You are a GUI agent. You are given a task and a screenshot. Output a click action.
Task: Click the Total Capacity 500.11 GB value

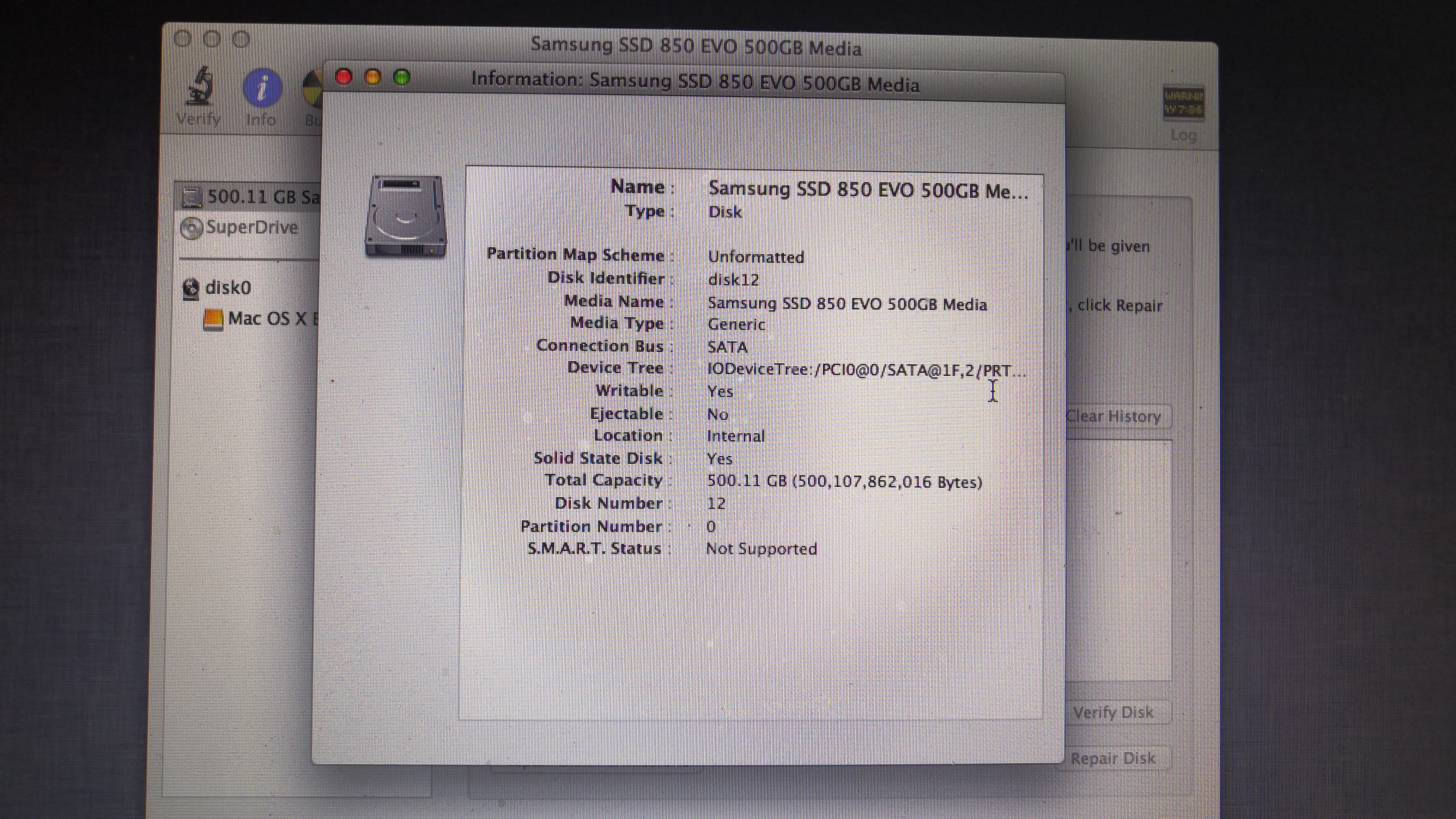pyautogui.click(x=844, y=482)
